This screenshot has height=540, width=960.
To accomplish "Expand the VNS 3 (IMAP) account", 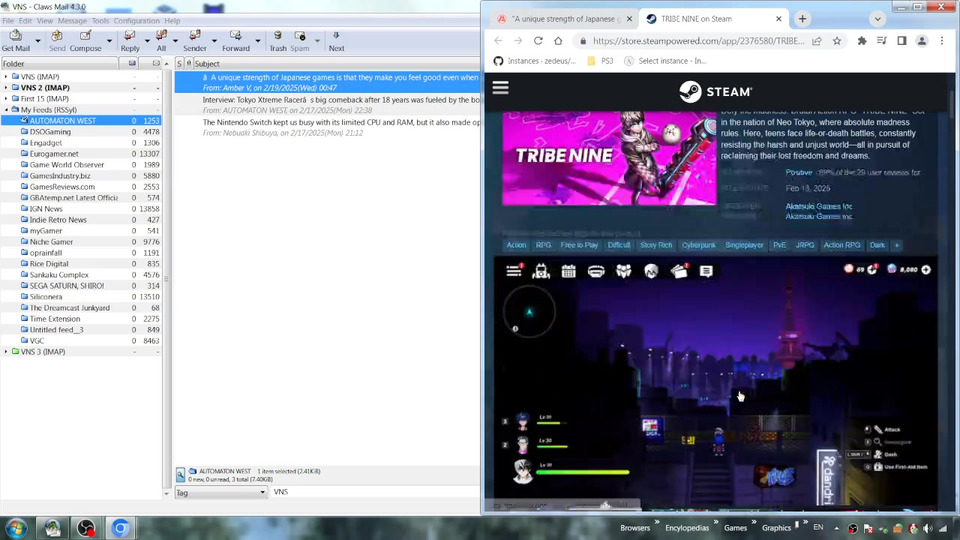I will pos(6,352).
